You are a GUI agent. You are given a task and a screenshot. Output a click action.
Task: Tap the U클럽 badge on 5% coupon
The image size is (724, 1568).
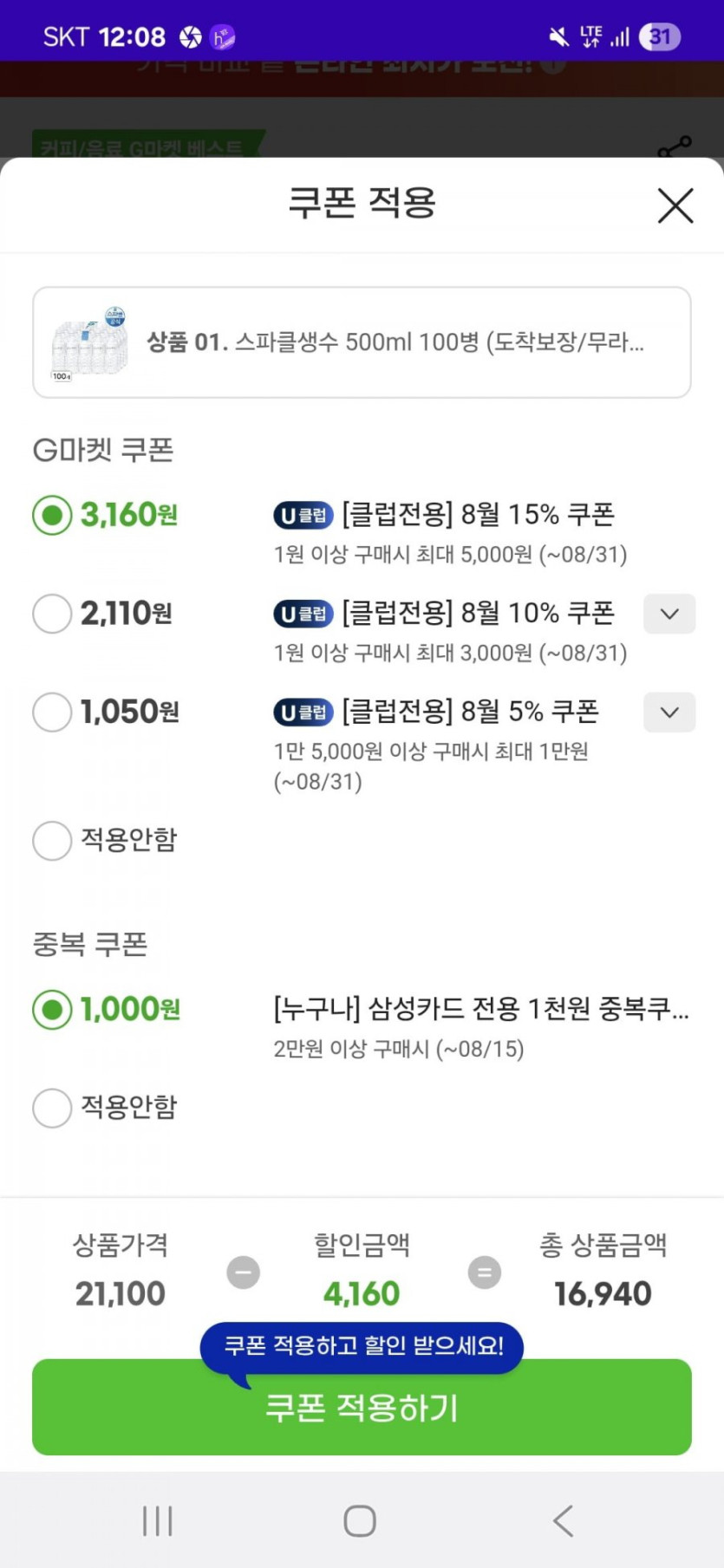[303, 713]
